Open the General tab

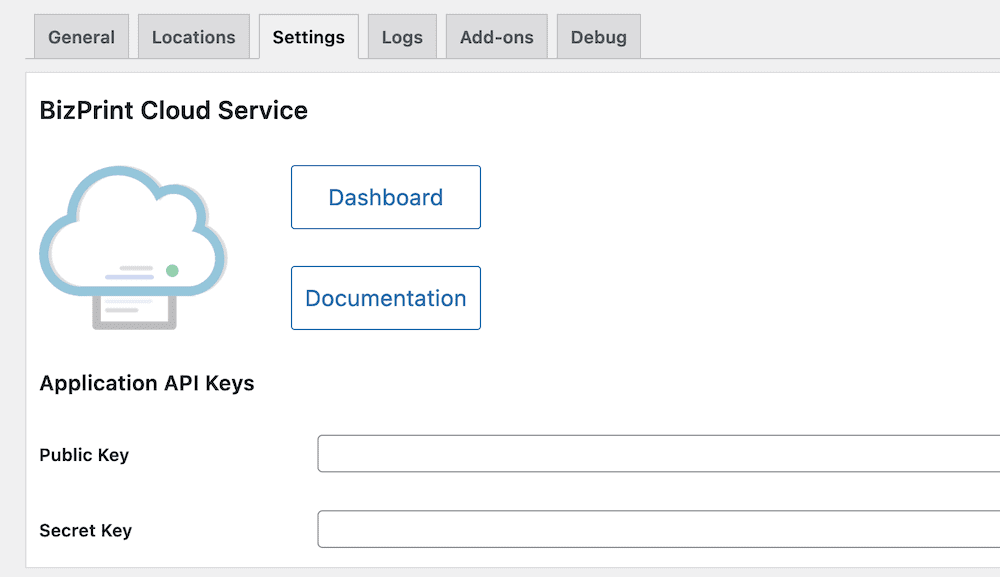(82, 37)
